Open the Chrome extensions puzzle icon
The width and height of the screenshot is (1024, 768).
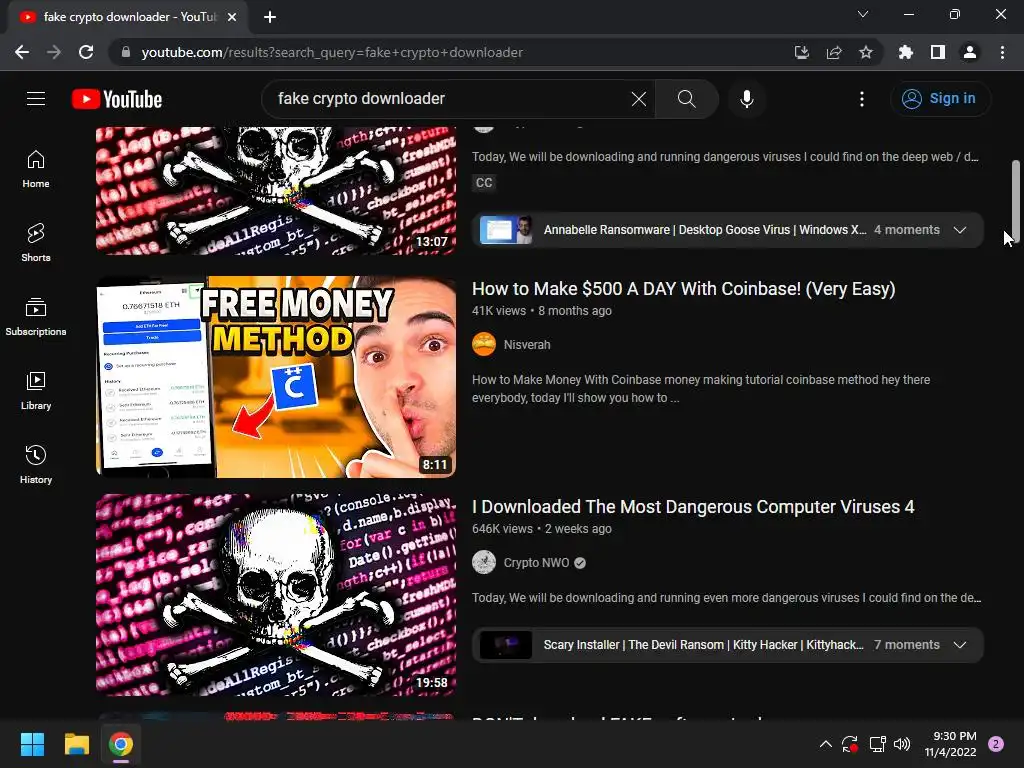pyautogui.click(x=905, y=52)
